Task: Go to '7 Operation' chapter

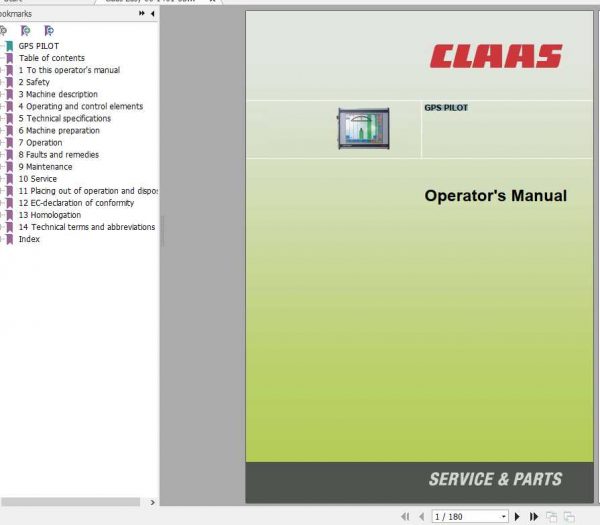Action: (41, 142)
